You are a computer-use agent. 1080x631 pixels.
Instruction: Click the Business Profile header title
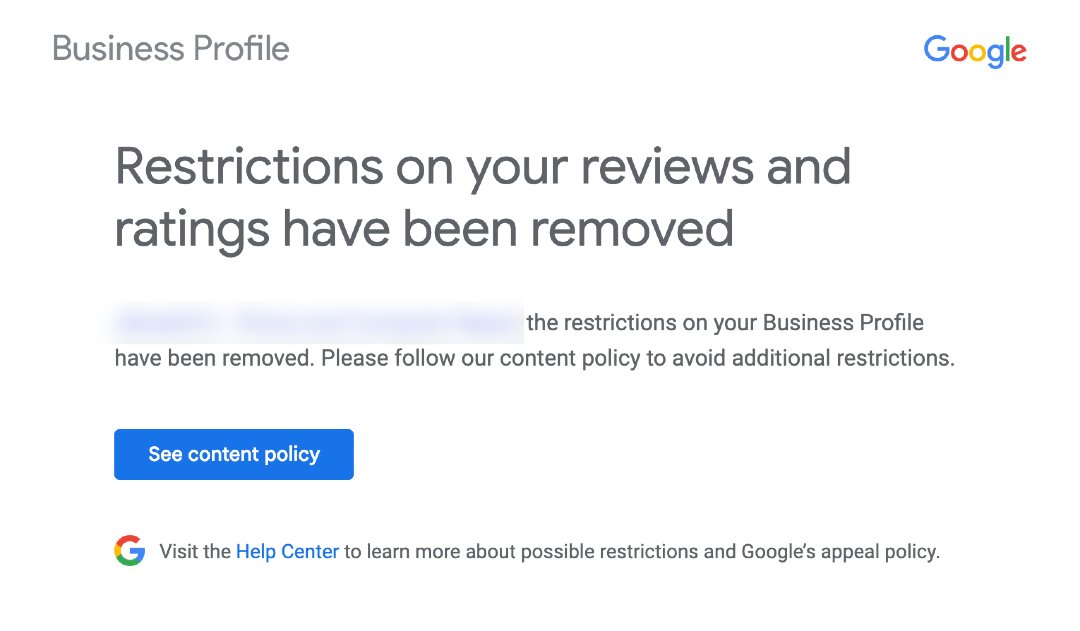point(171,49)
